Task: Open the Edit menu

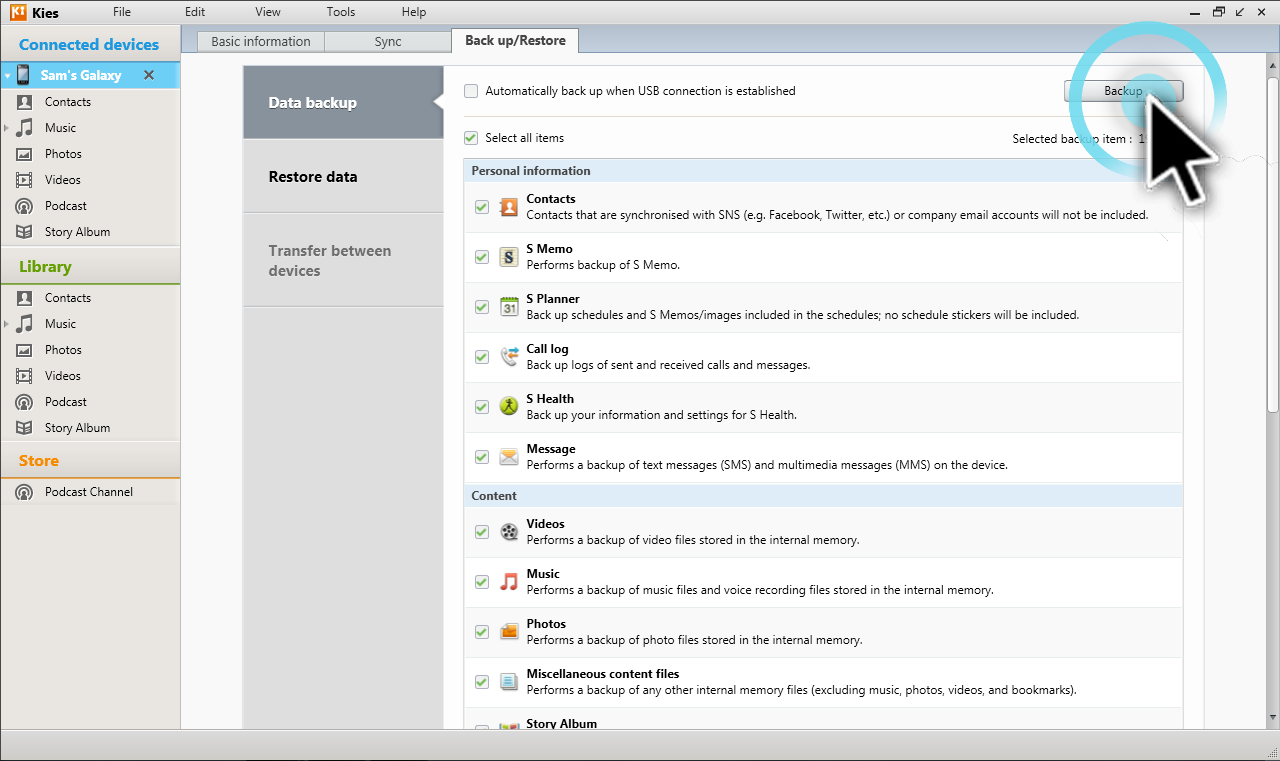Action: tap(195, 12)
